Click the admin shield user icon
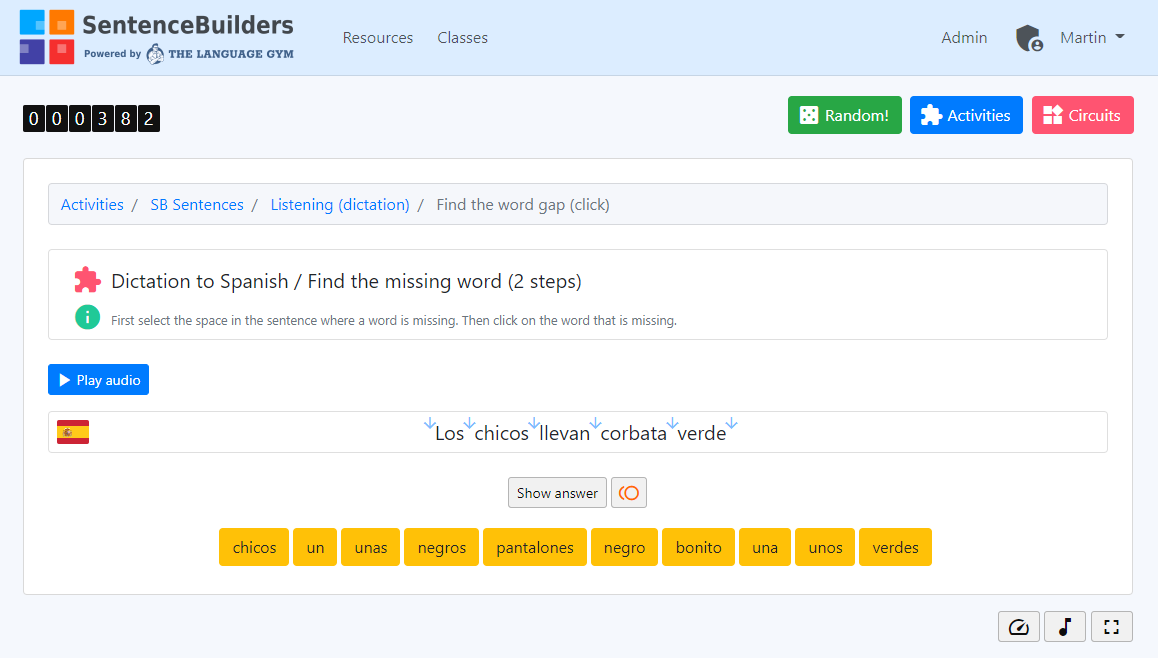 (x=1029, y=38)
